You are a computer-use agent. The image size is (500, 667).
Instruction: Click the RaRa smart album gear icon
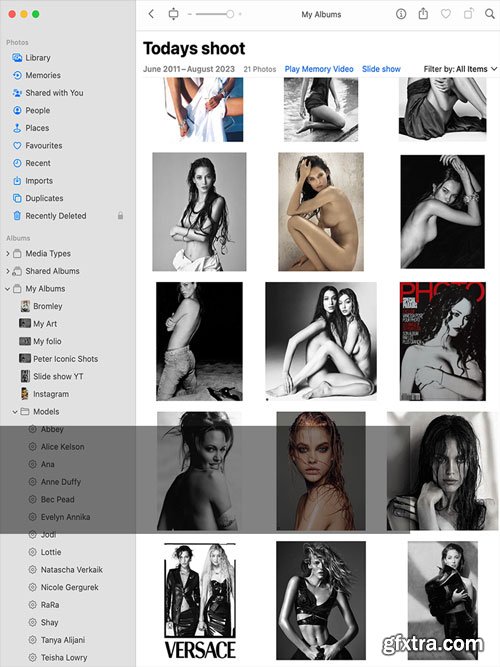pyautogui.click(x=32, y=604)
